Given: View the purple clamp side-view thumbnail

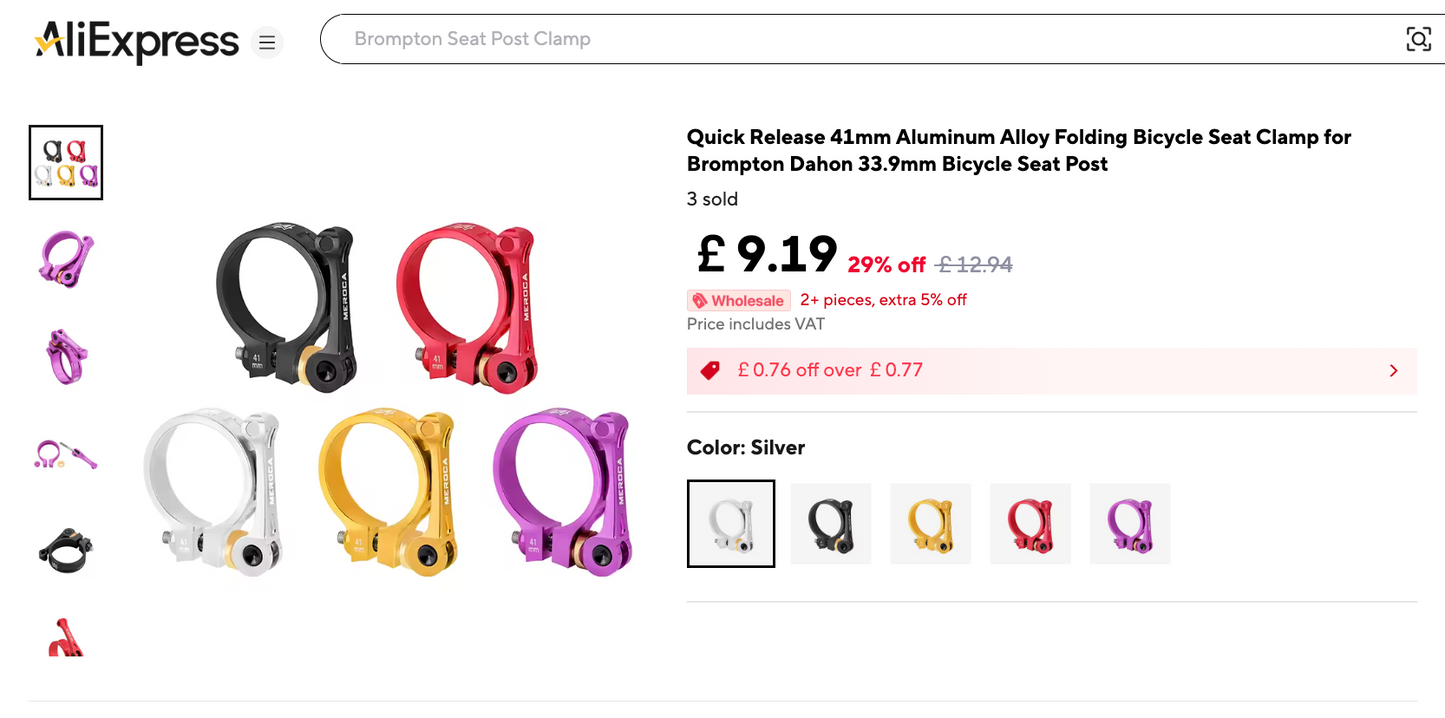Looking at the screenshot, I should click(x=66, y=356).
